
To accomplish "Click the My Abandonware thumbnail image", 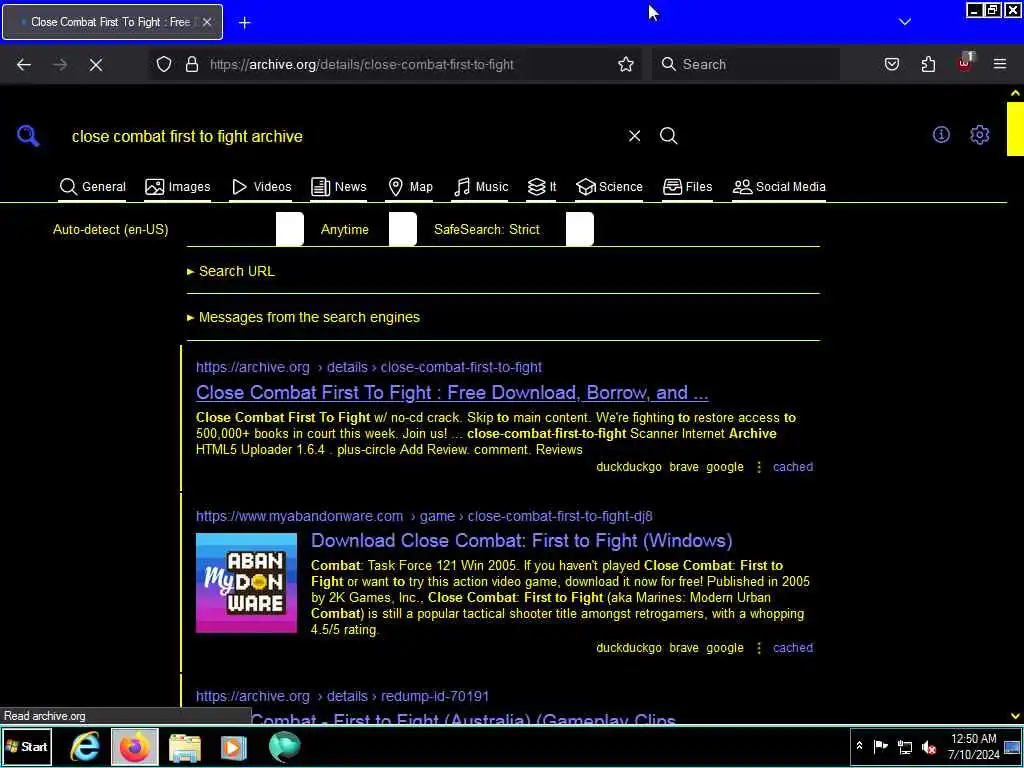I will pos(246,583).
